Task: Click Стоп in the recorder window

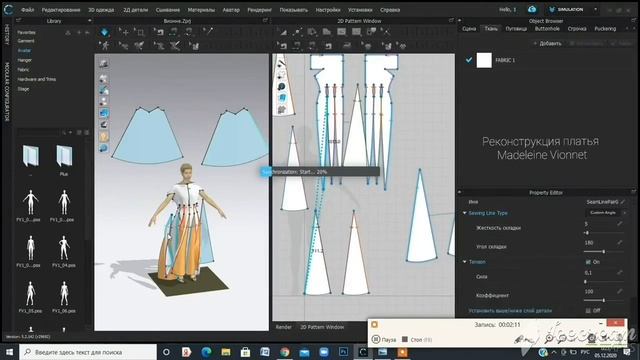Action: (416, 340)
